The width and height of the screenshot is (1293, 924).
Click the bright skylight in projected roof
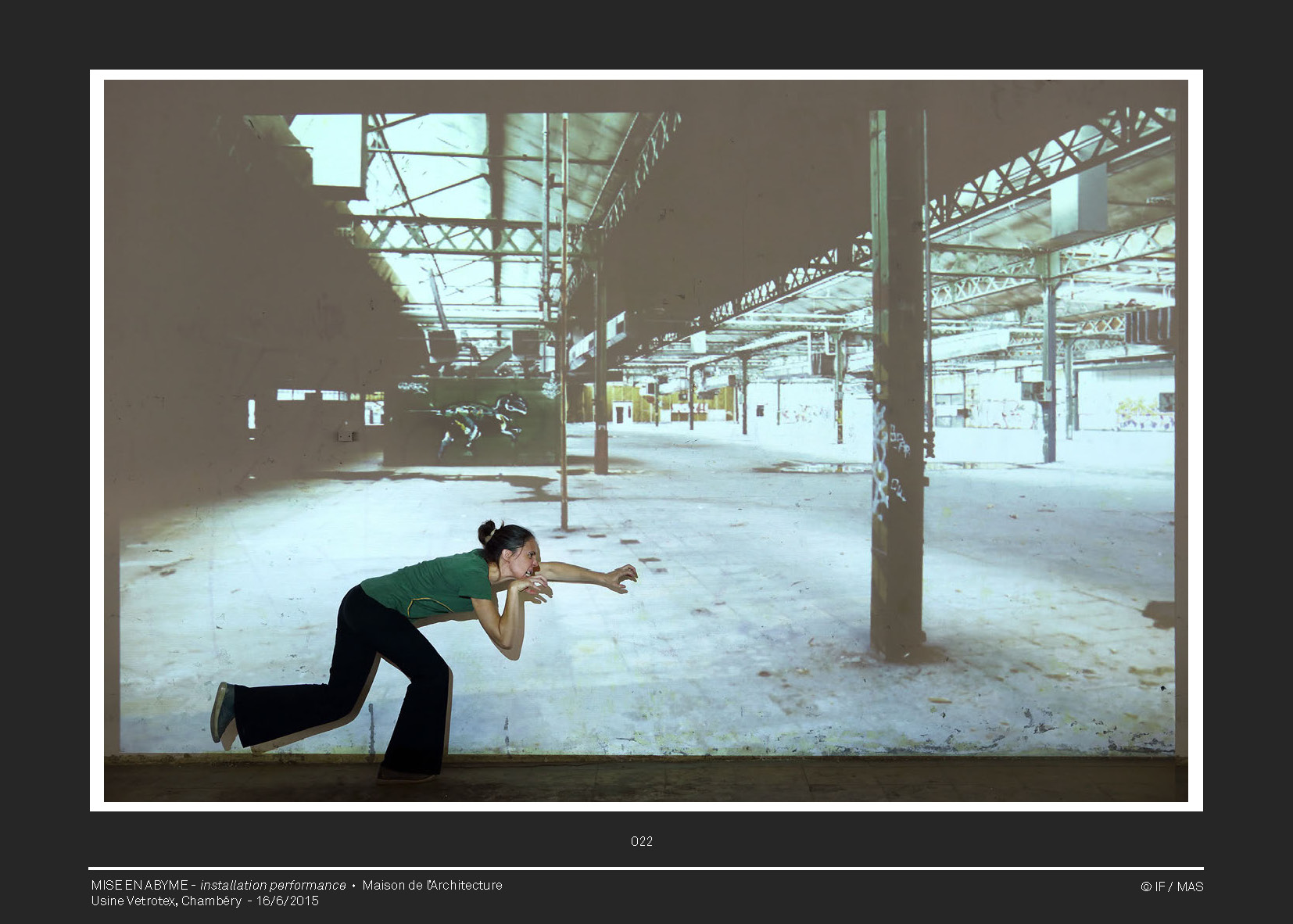click(324, 150)
